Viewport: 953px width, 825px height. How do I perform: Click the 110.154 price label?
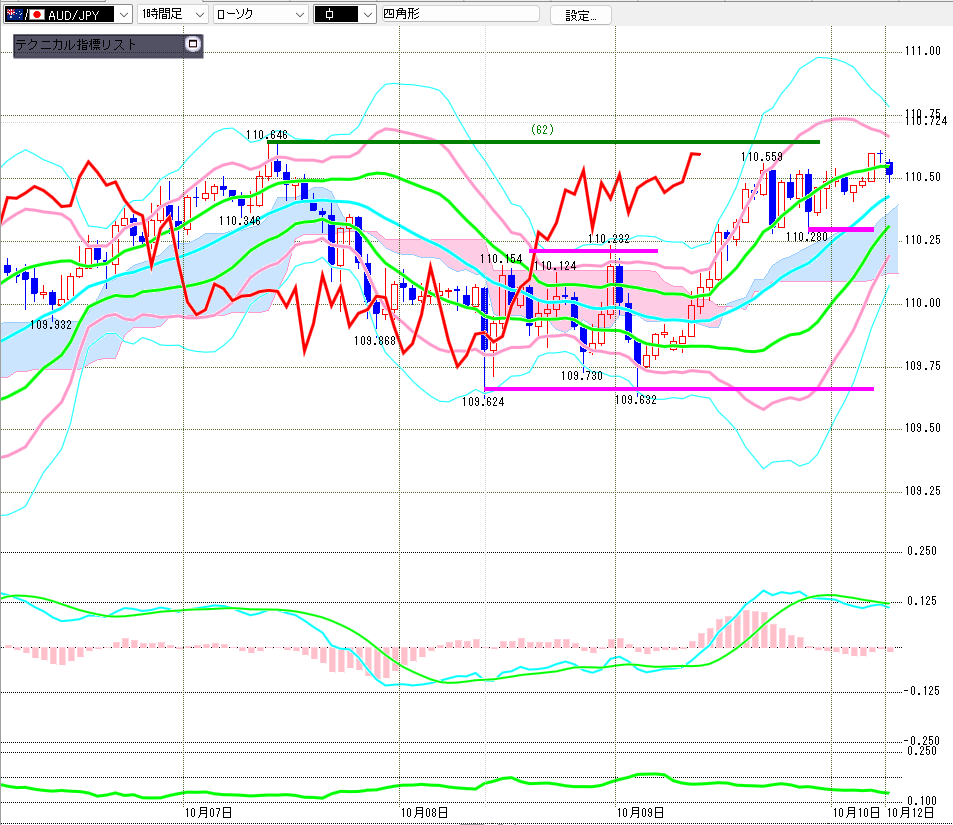click(501, 259)
